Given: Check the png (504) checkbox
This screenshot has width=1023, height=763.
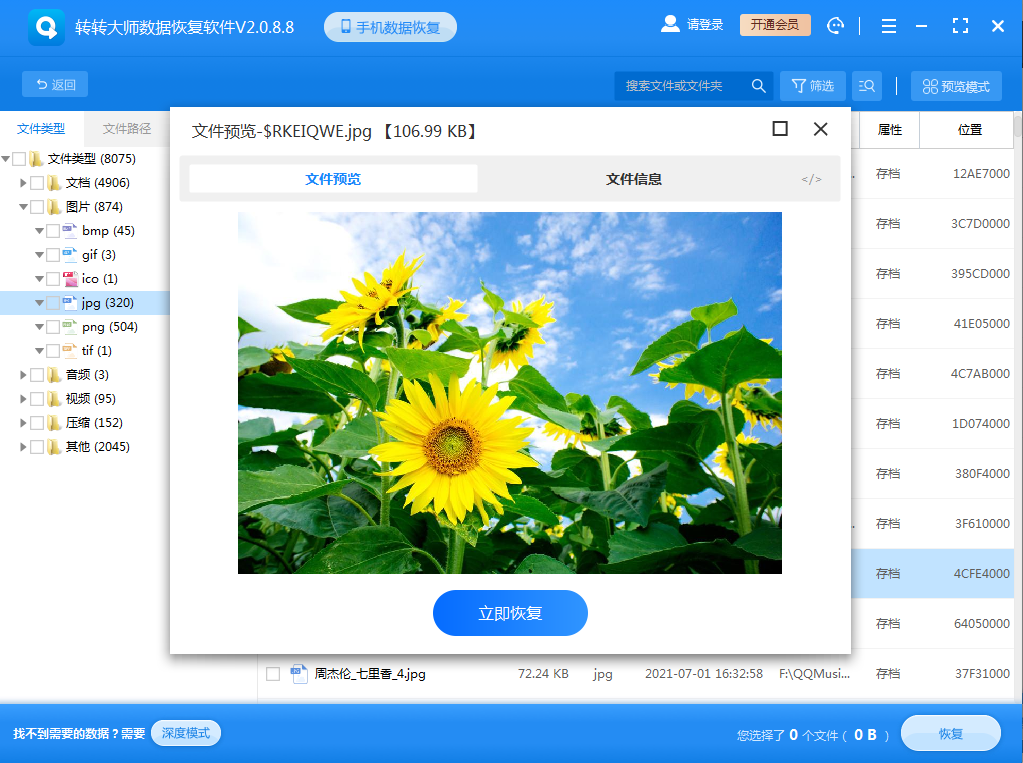Looking at the screenshot, I should [x=55, y=326].
